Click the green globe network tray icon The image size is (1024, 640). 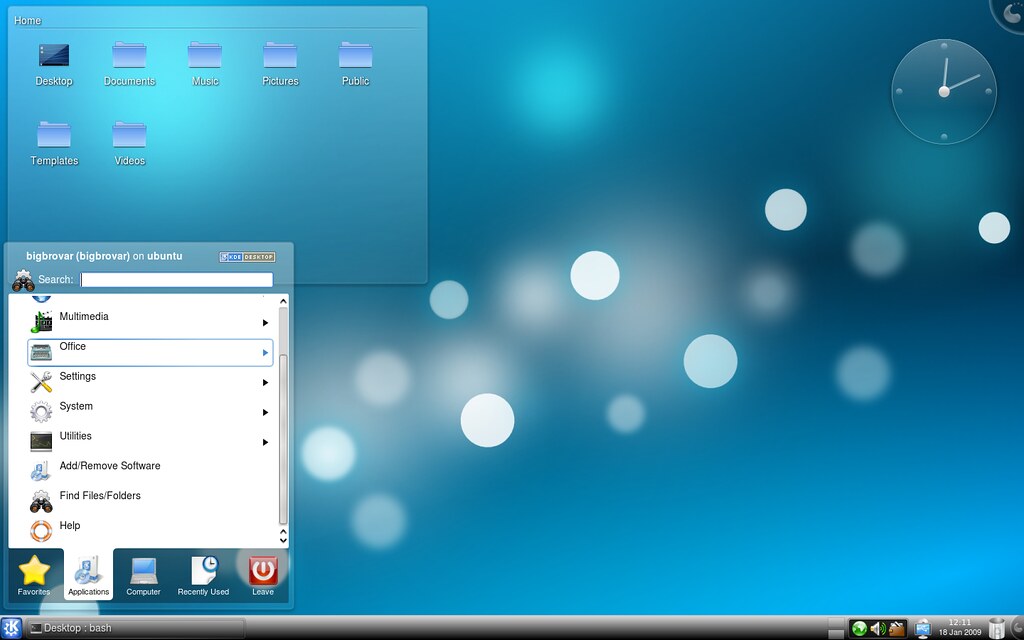(x=860, y=629)
